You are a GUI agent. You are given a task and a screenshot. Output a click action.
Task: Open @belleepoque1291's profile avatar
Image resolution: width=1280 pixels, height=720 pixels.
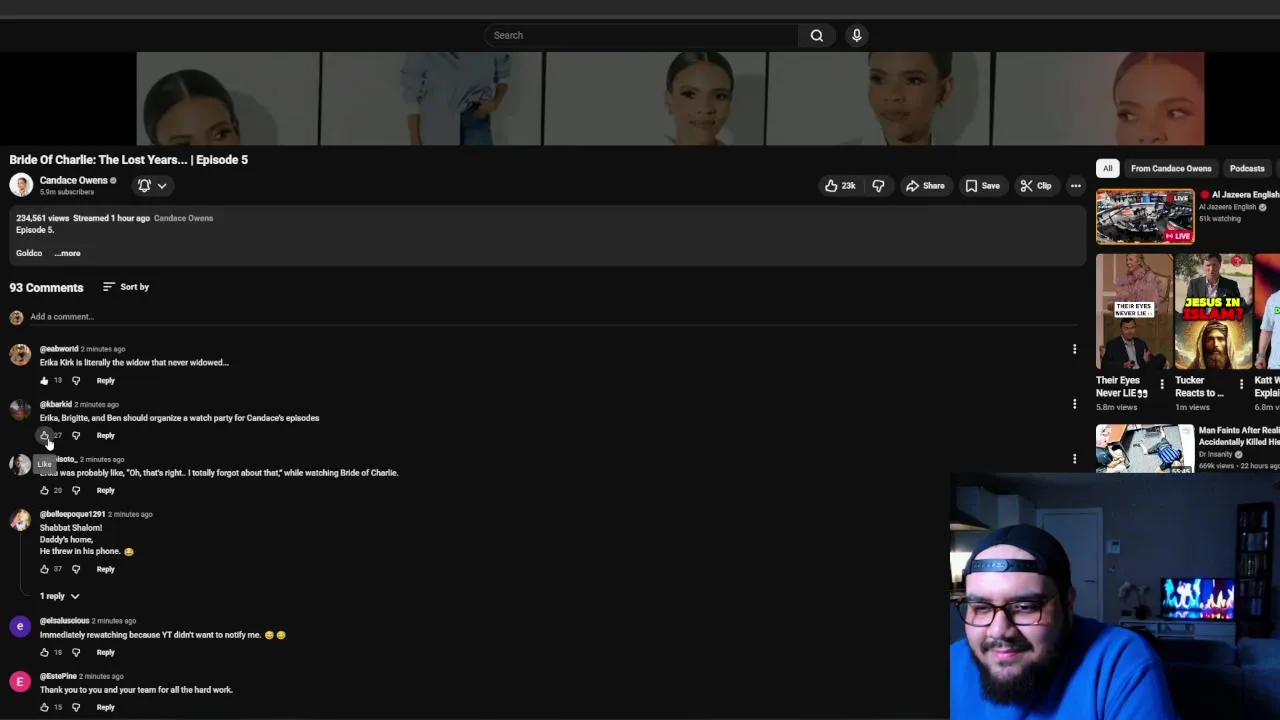point(20,520)
